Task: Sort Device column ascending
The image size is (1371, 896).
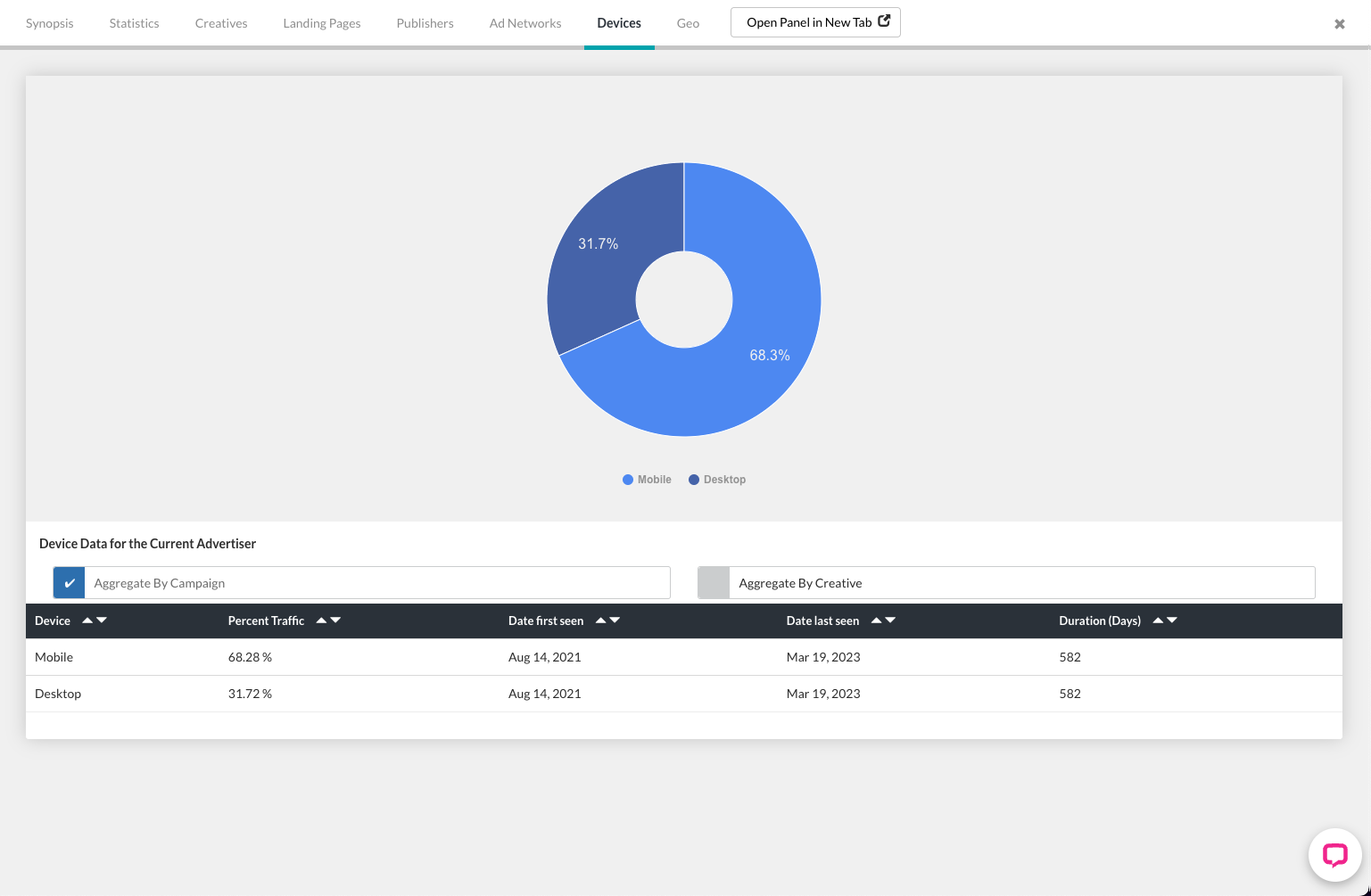Action: 87,620
